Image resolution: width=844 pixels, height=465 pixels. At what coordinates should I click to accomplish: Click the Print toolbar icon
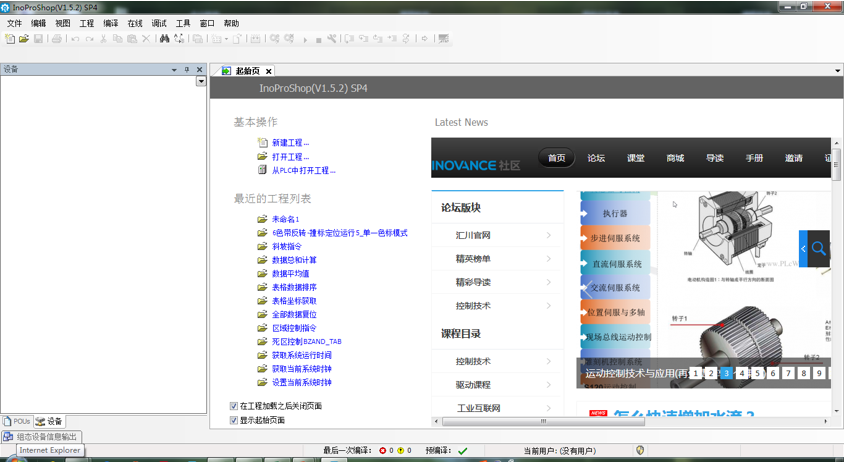coord(57,39)
